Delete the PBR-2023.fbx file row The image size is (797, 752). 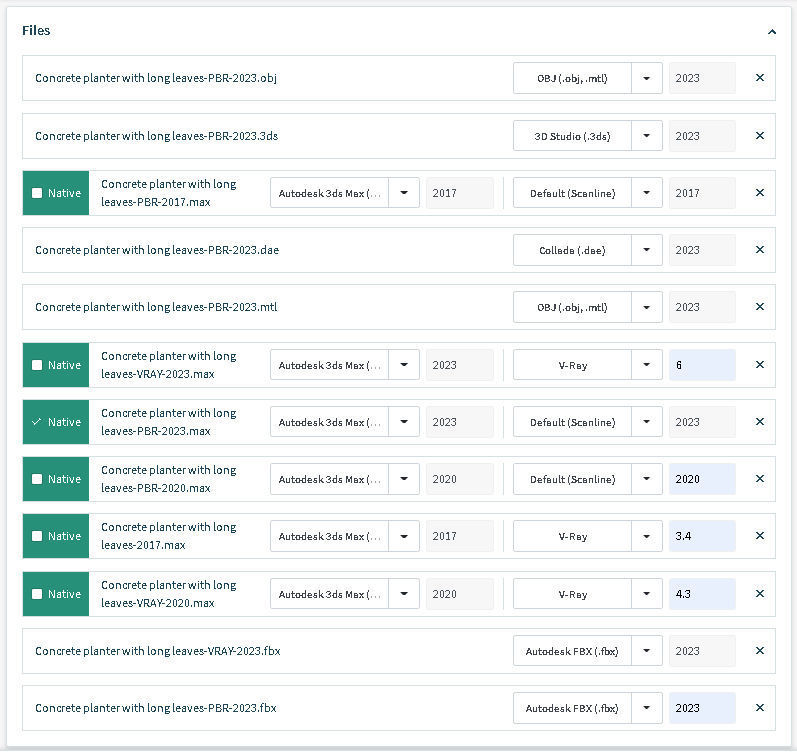coord(759,708)
